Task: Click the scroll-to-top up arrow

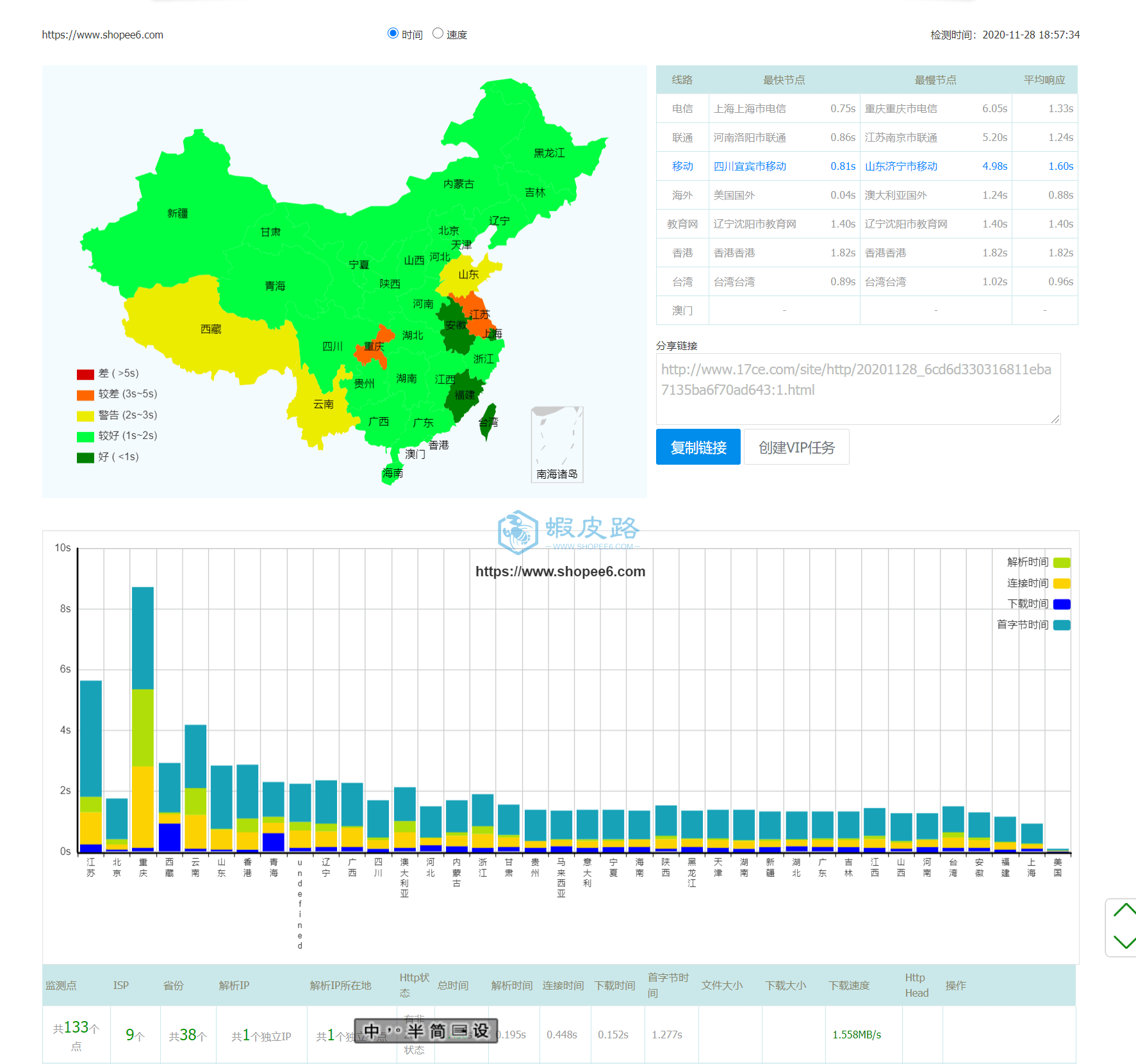Action: 1124,910
